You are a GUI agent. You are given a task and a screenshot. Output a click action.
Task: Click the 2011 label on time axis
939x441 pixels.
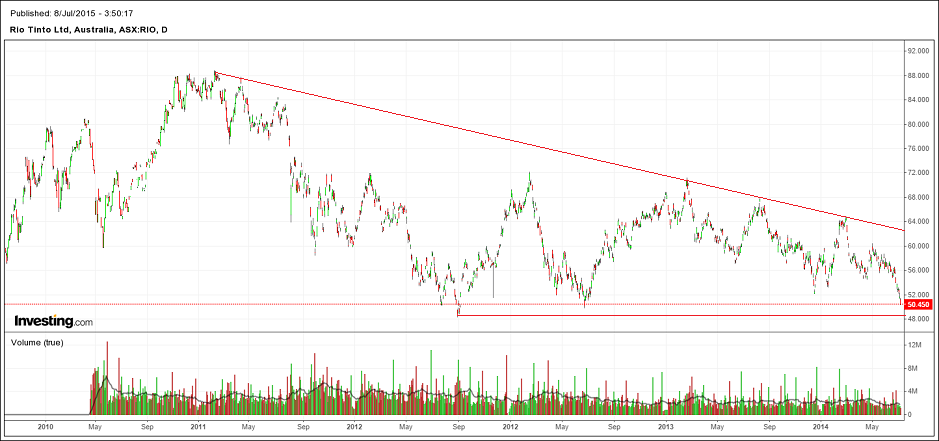coord(198,426)
